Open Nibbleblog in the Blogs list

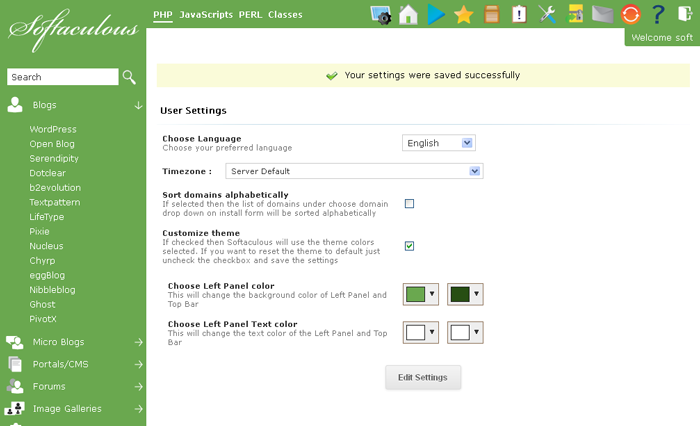pos(52,290)
